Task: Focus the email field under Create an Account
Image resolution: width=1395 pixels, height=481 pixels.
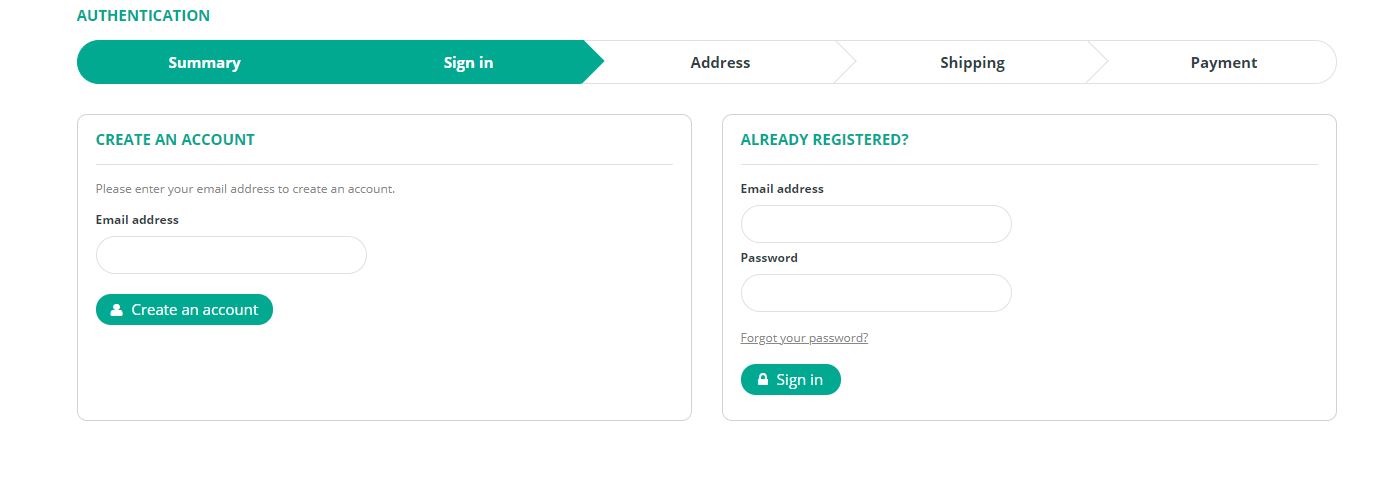Action: coord(231,255)
